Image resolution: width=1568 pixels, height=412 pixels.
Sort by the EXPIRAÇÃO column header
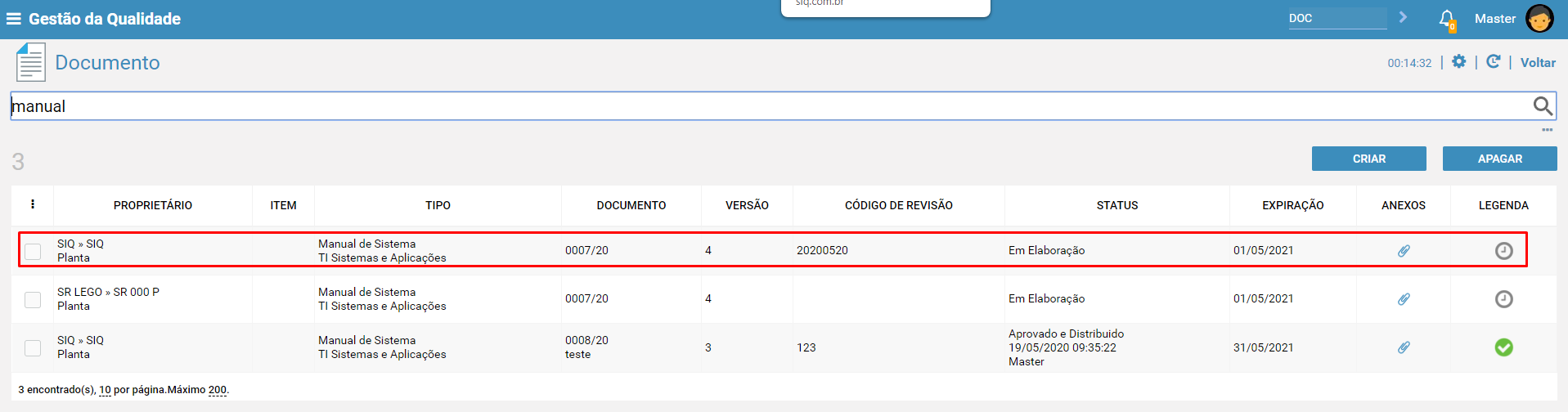(1292, 205)
